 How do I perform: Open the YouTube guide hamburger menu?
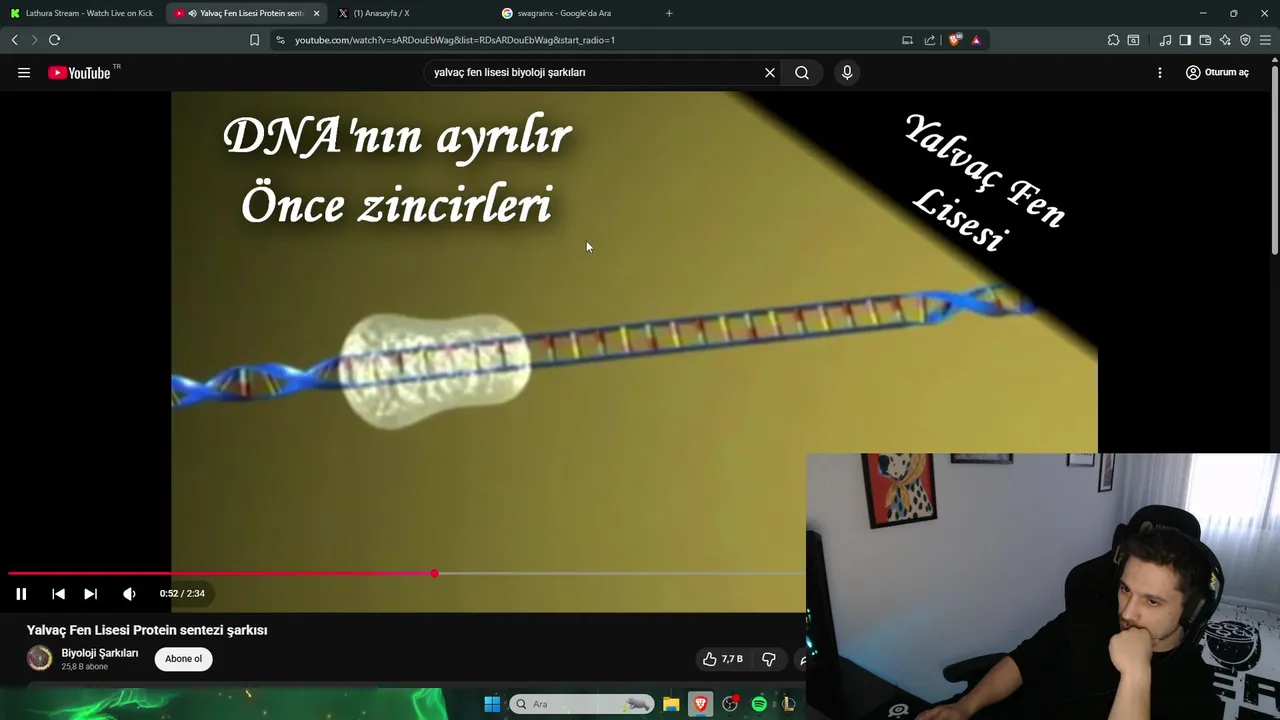point(24,73)
